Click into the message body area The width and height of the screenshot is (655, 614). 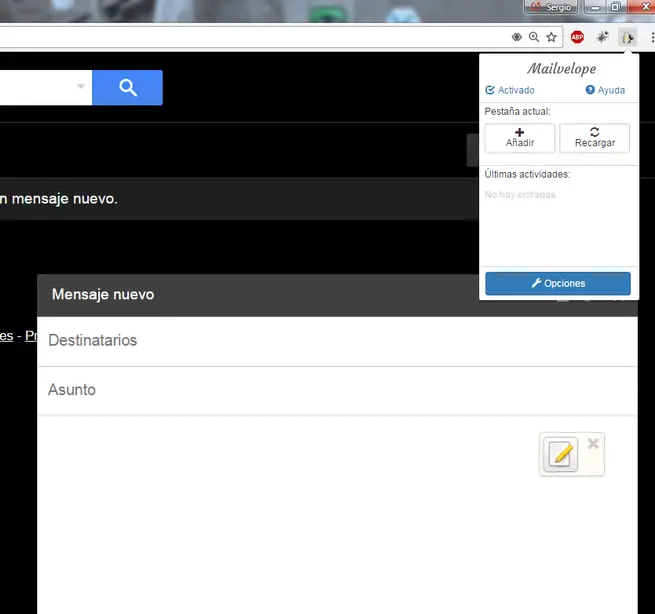(x=337, y=515)
